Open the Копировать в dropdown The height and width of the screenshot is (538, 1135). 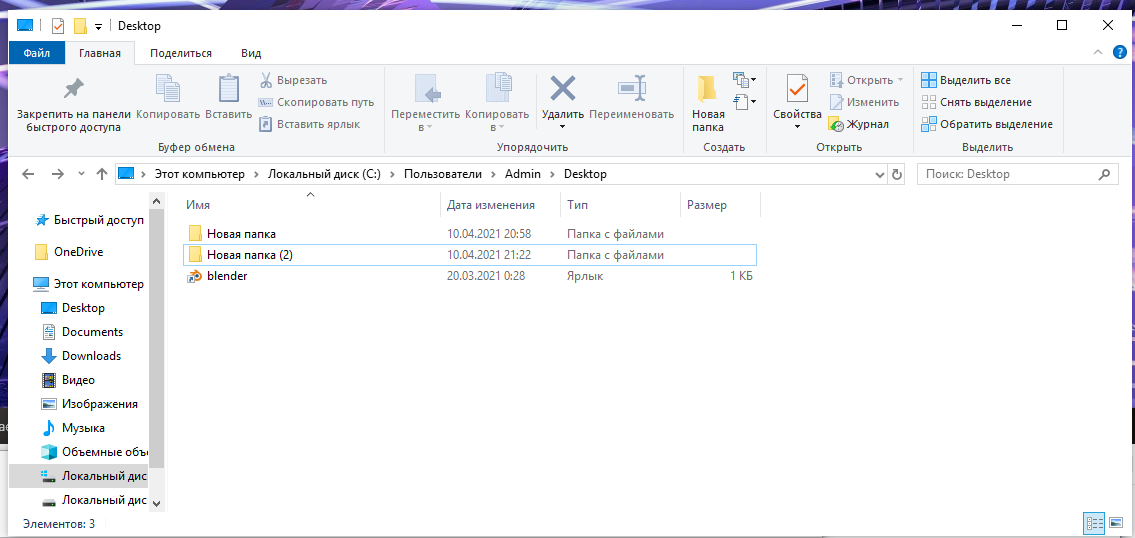coord(497,103)
